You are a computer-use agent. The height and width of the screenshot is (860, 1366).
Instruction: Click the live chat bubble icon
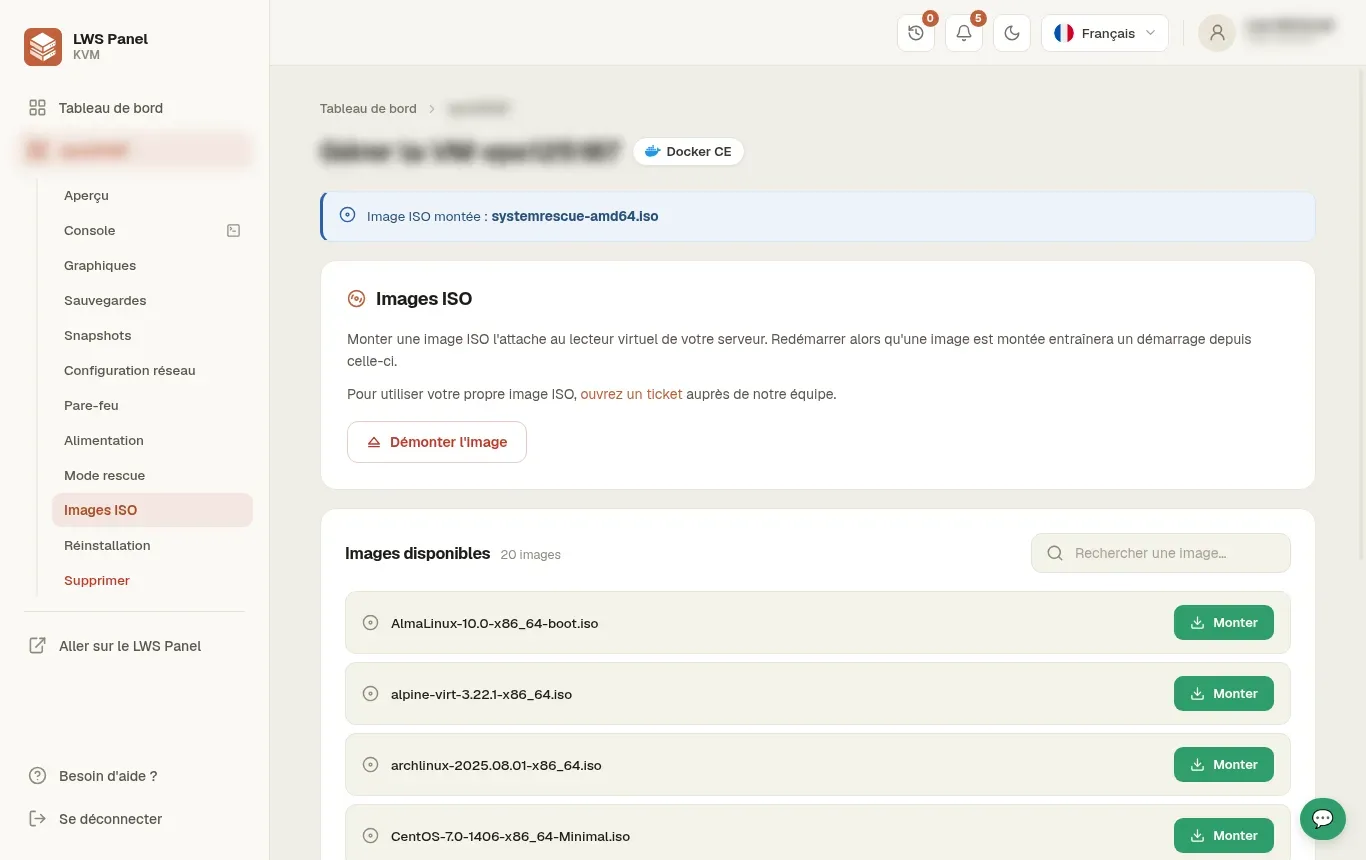(1322, 819)
